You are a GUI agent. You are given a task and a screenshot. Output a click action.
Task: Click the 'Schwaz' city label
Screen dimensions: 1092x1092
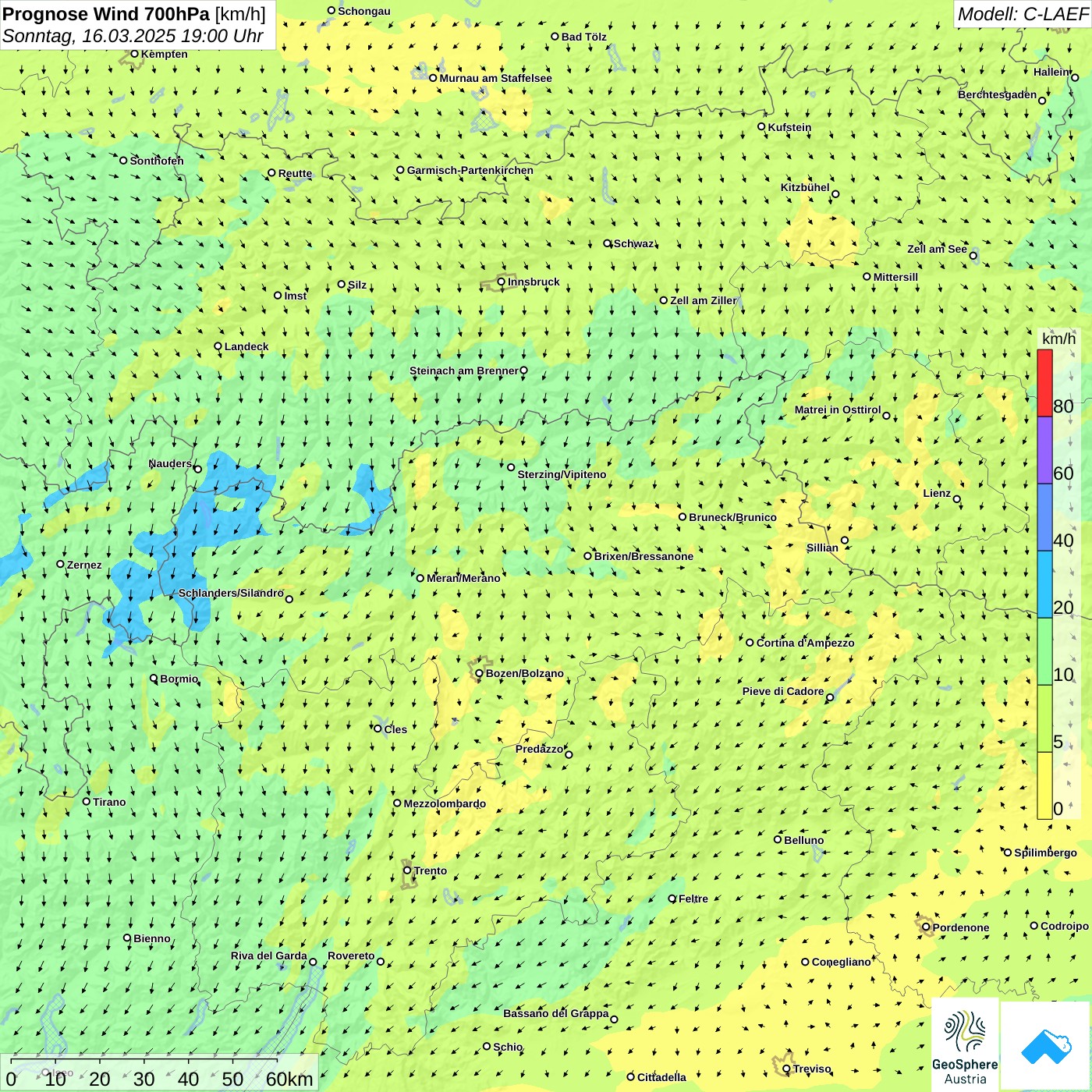633,244
